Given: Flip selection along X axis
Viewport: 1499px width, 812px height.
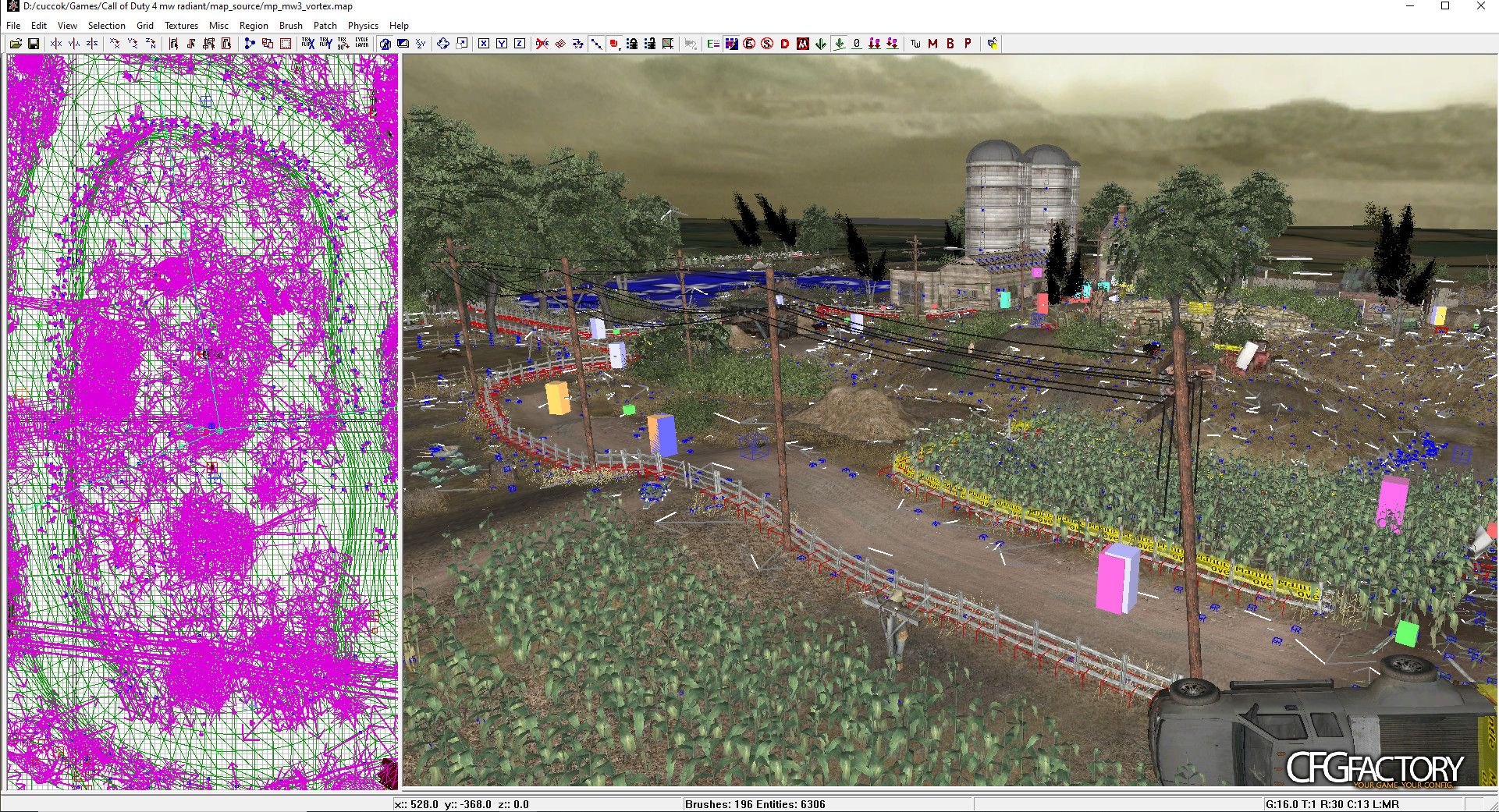Looking at the screenshot, I should click(56, 44).
